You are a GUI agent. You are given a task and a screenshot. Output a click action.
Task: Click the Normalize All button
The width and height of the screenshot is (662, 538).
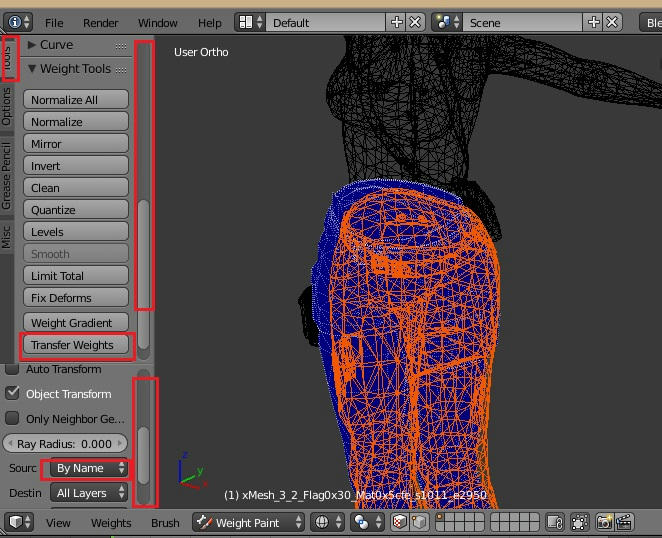point(76,100)
